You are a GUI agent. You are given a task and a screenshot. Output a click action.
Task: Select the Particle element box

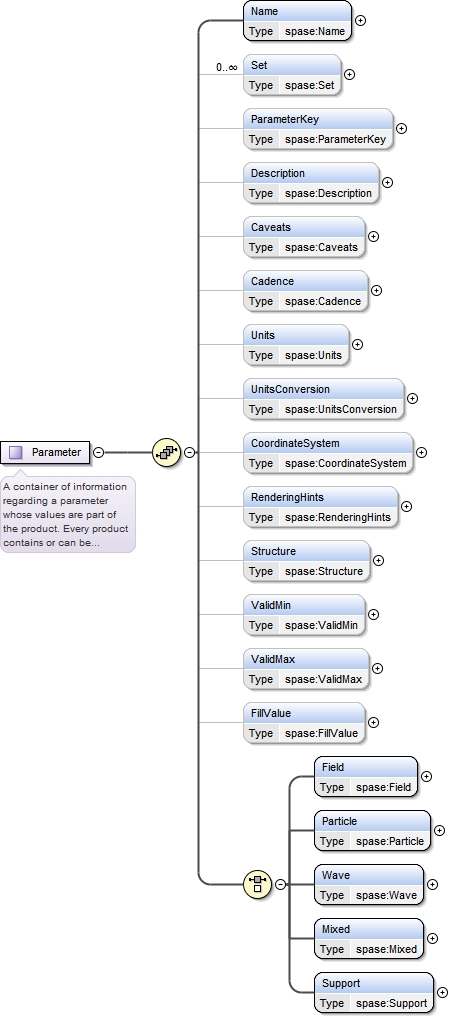pos(372,830)
